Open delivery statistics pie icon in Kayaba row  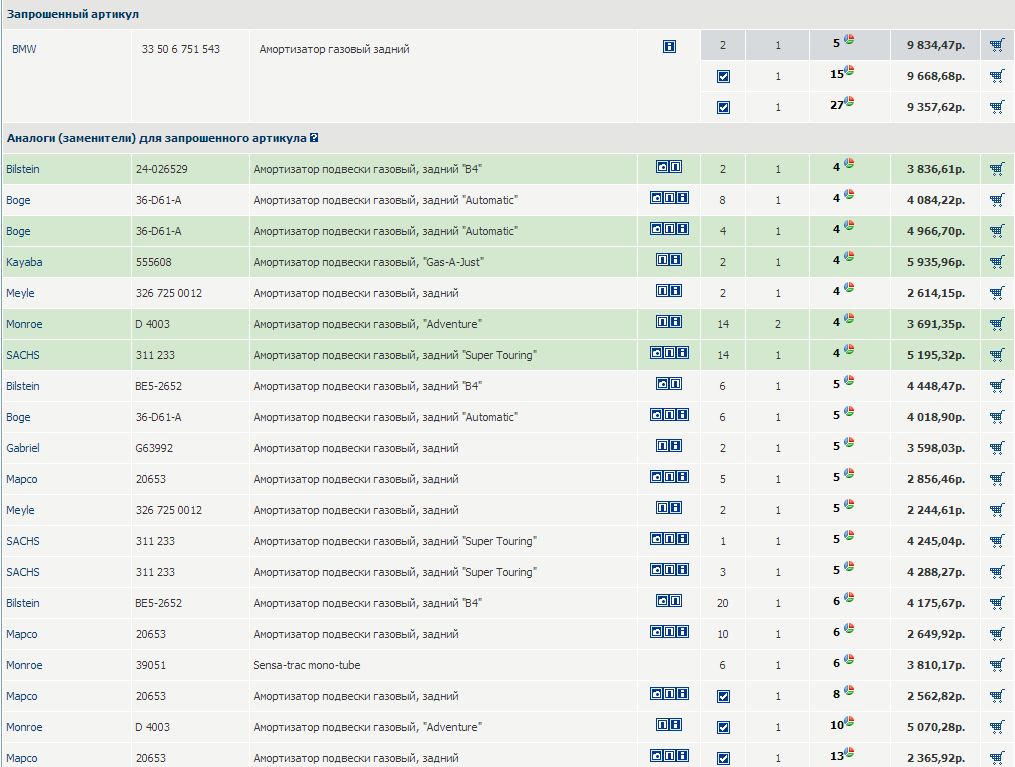point(849,256)
